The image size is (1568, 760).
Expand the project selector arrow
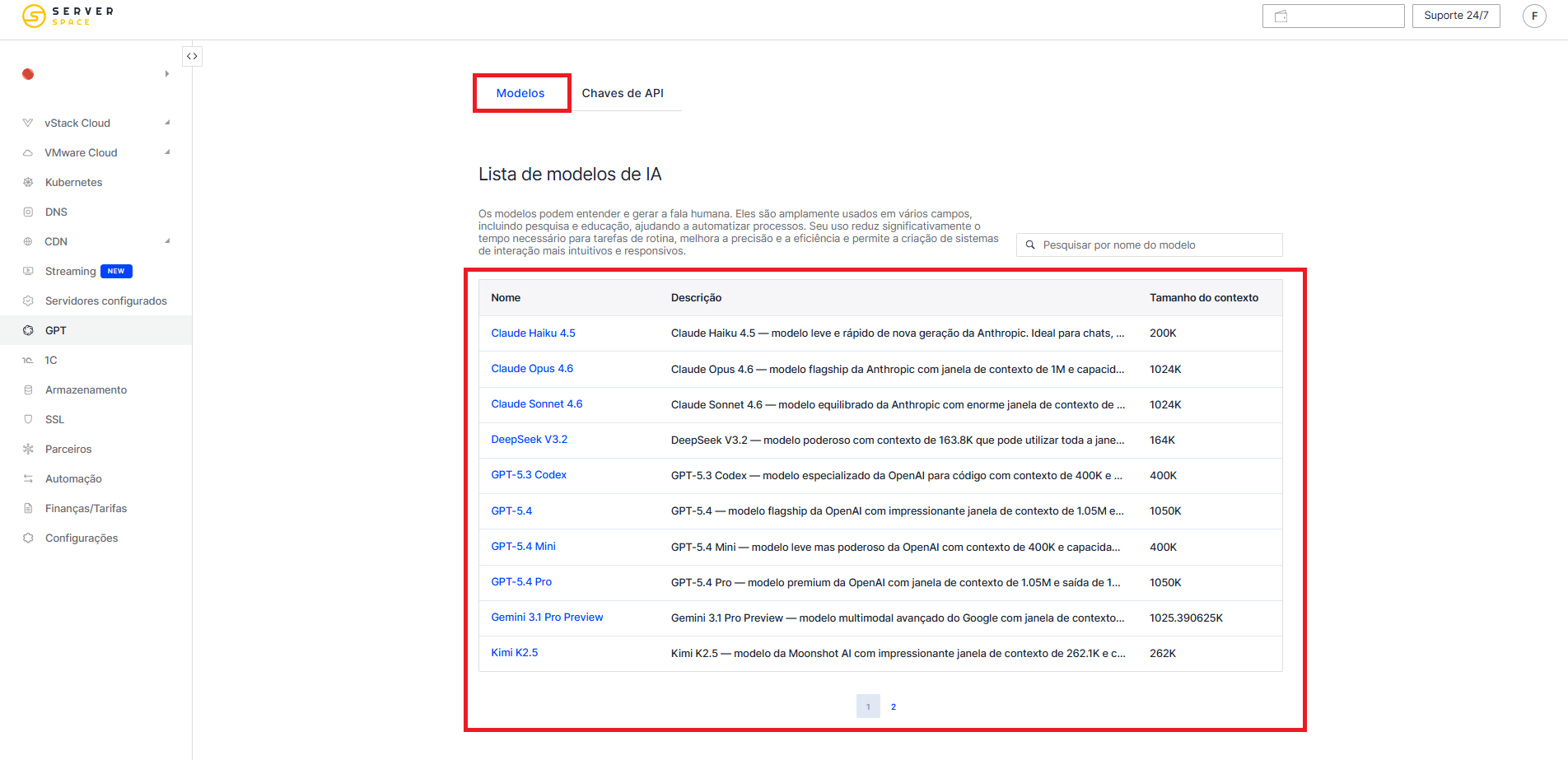pos(167,74)
